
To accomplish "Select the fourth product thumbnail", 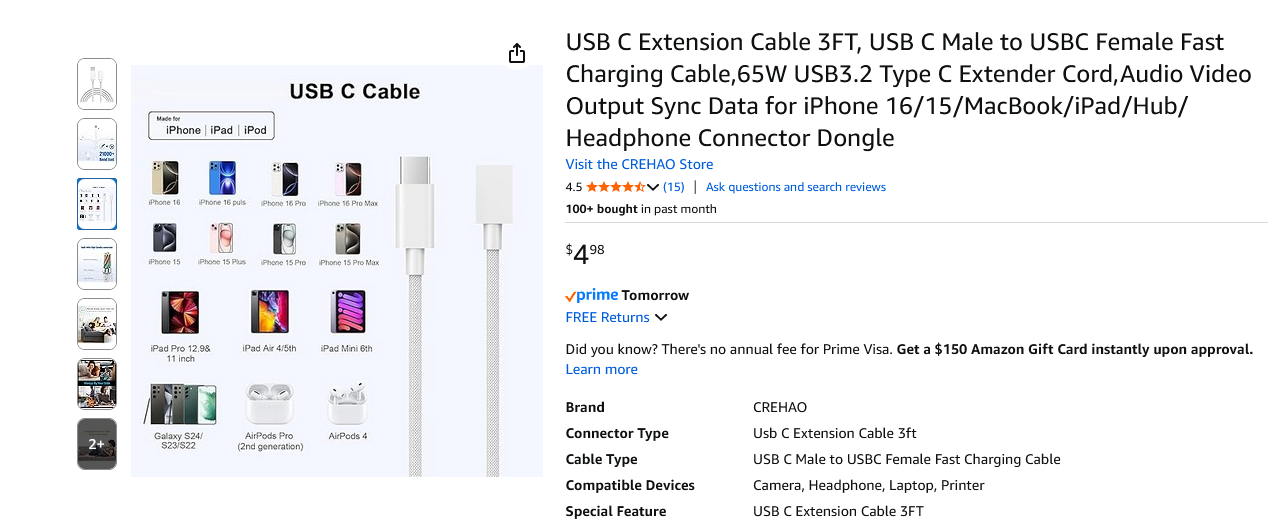I will (97, 264).
